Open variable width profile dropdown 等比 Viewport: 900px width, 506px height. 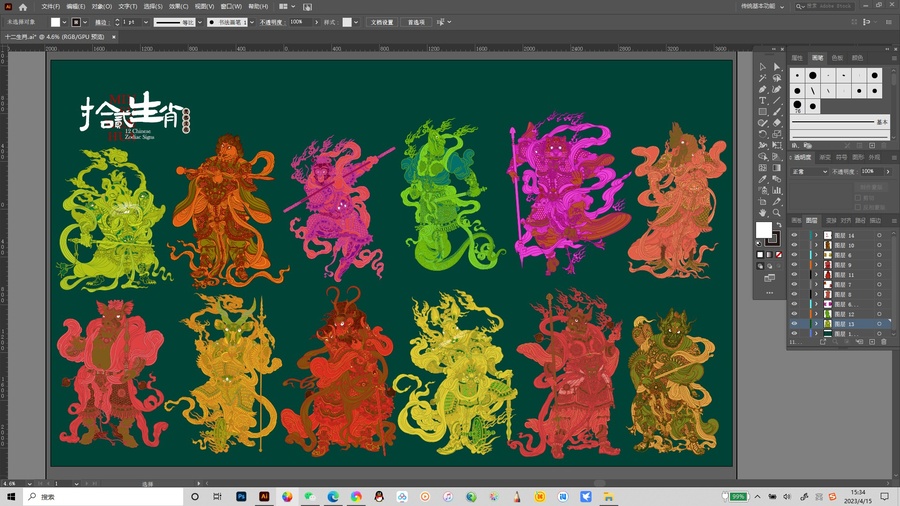(200, 22)
